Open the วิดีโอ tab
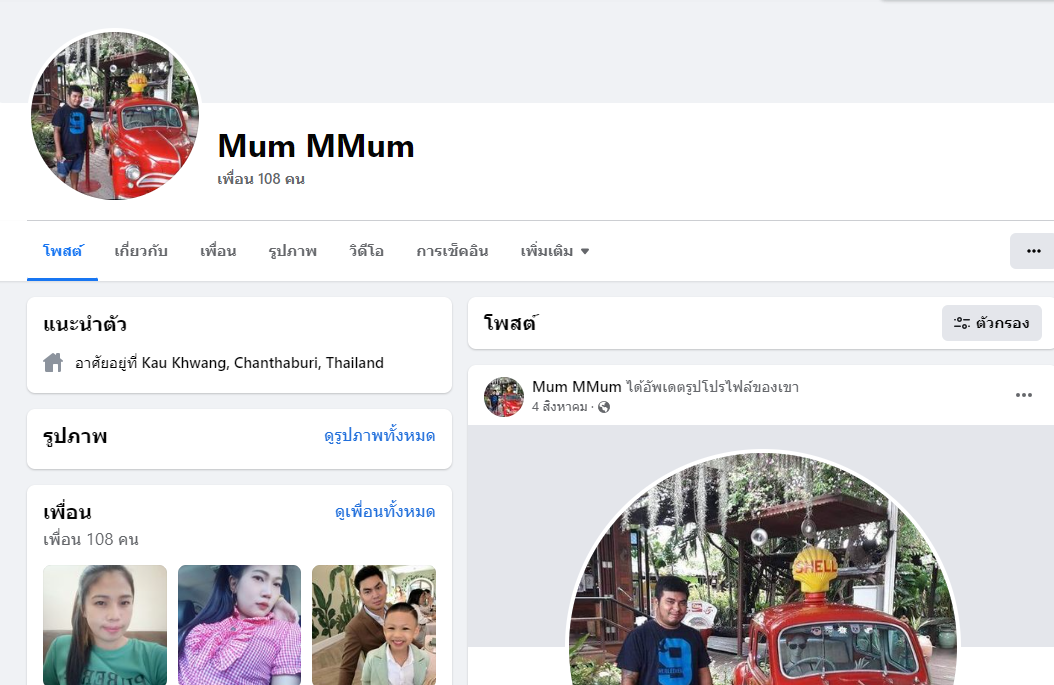This screenshot has width=1054, height=685. pyautogui.click(x=366, y=251)
